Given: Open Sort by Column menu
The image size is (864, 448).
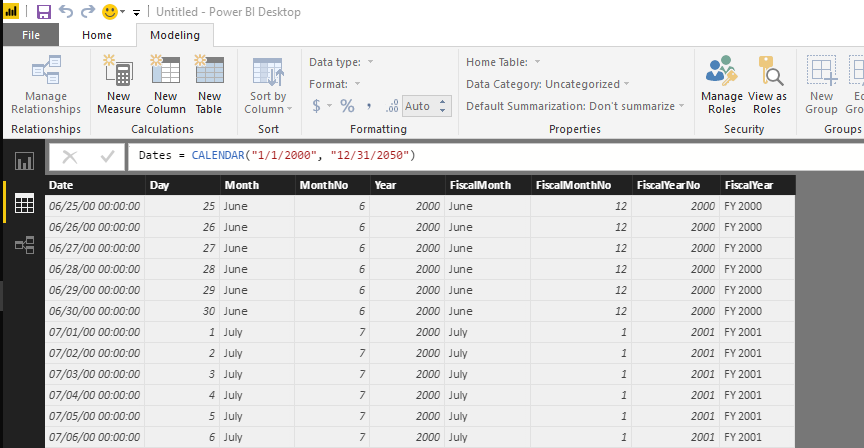Looking at the screenshot, I should point(268,85).
